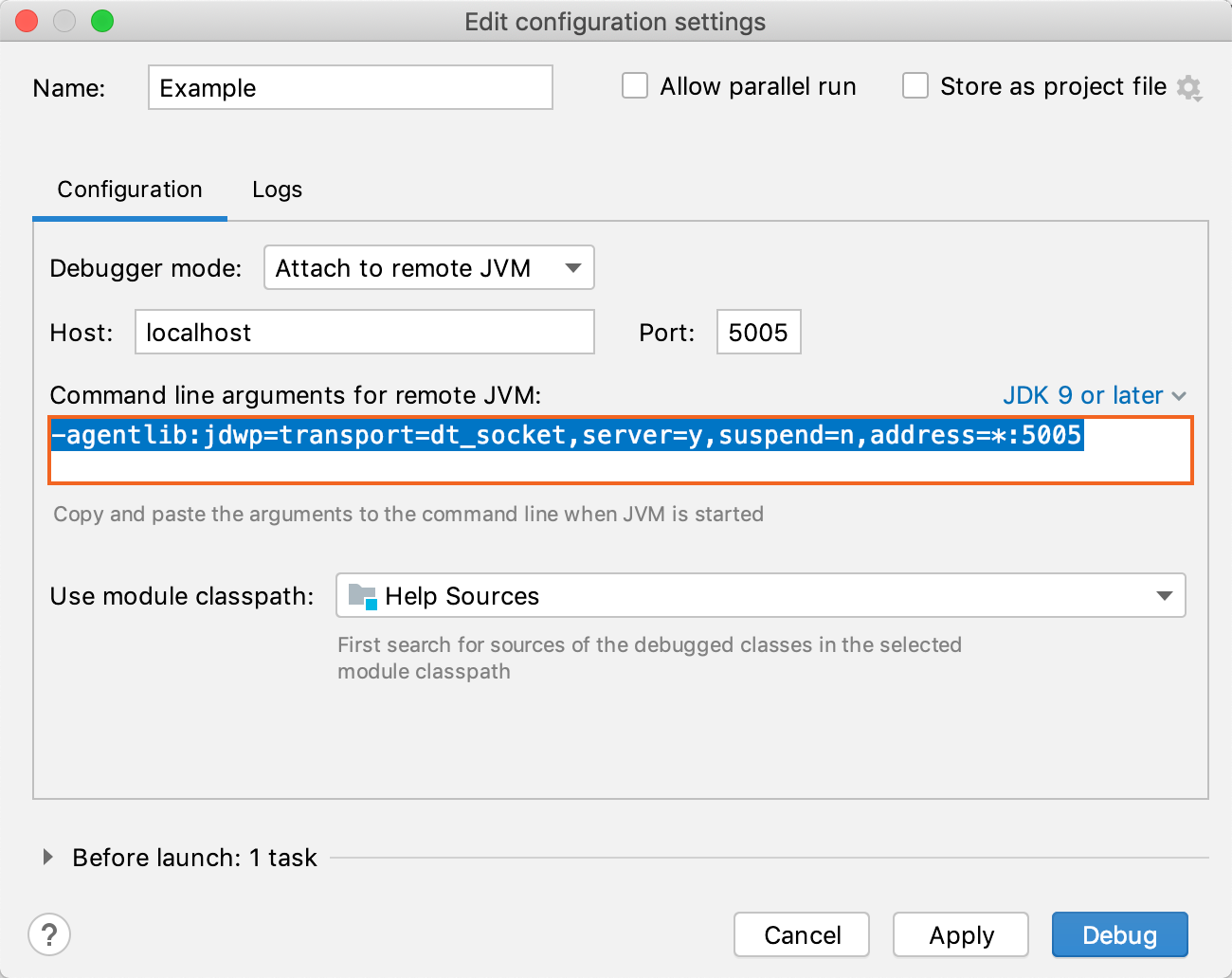Image resolution: width=1232 pixels, height=978 pixels.
Task: Click the green zoom window button
Action: point(102,21)
